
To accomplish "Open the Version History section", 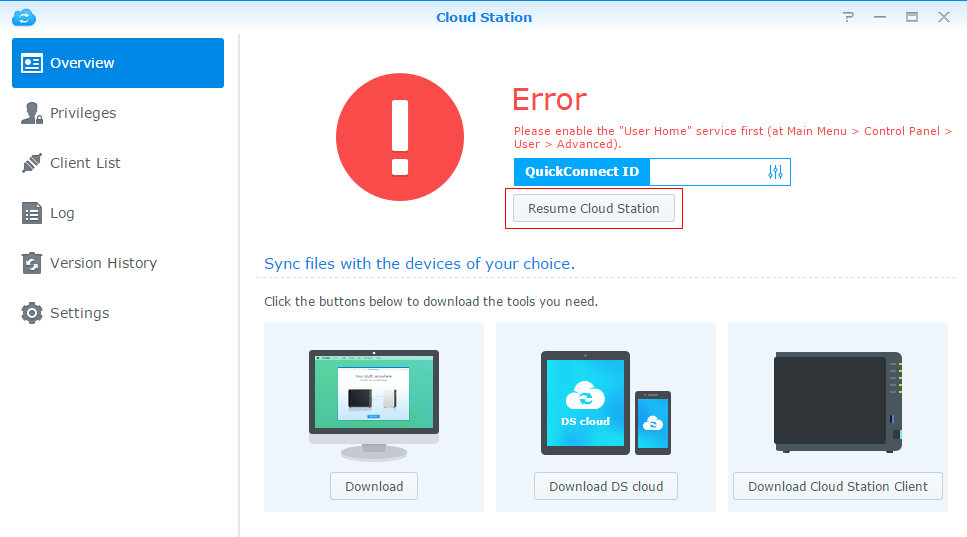I will pyautogui.click(x=118, y=263).
